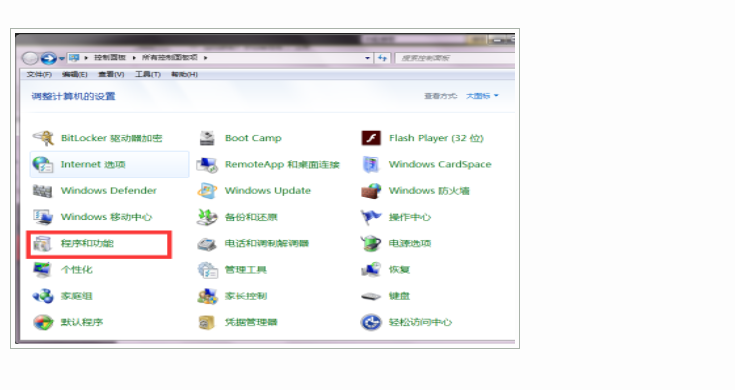Image resolution: width=735 pixels, height=390 pixels.
Task: Open Internet 选项 globe icon
Action: 43,165
